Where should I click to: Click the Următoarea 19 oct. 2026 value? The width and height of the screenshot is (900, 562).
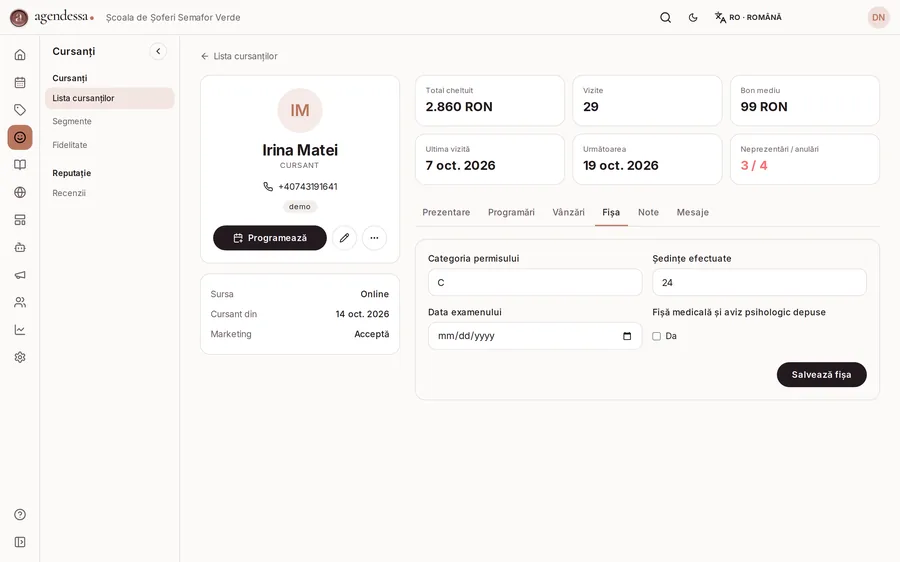[x=620, y=165]
